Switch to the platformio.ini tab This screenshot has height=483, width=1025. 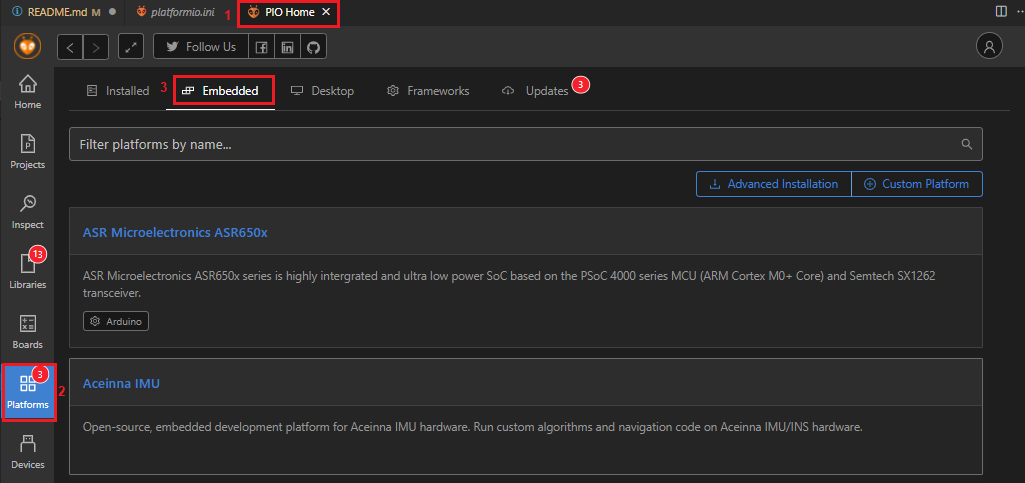click(x=175, y=12)
